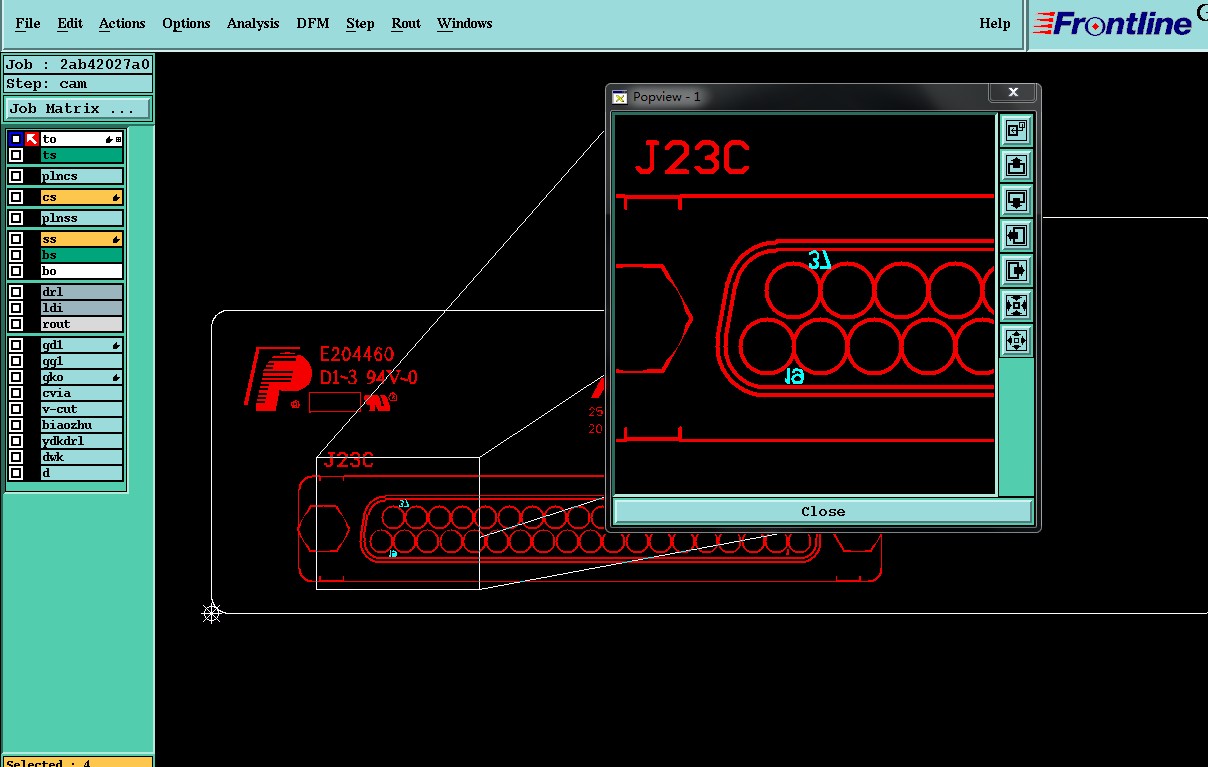Open the Windows menu
1208x767 pixels.
(x=465, y=23)
